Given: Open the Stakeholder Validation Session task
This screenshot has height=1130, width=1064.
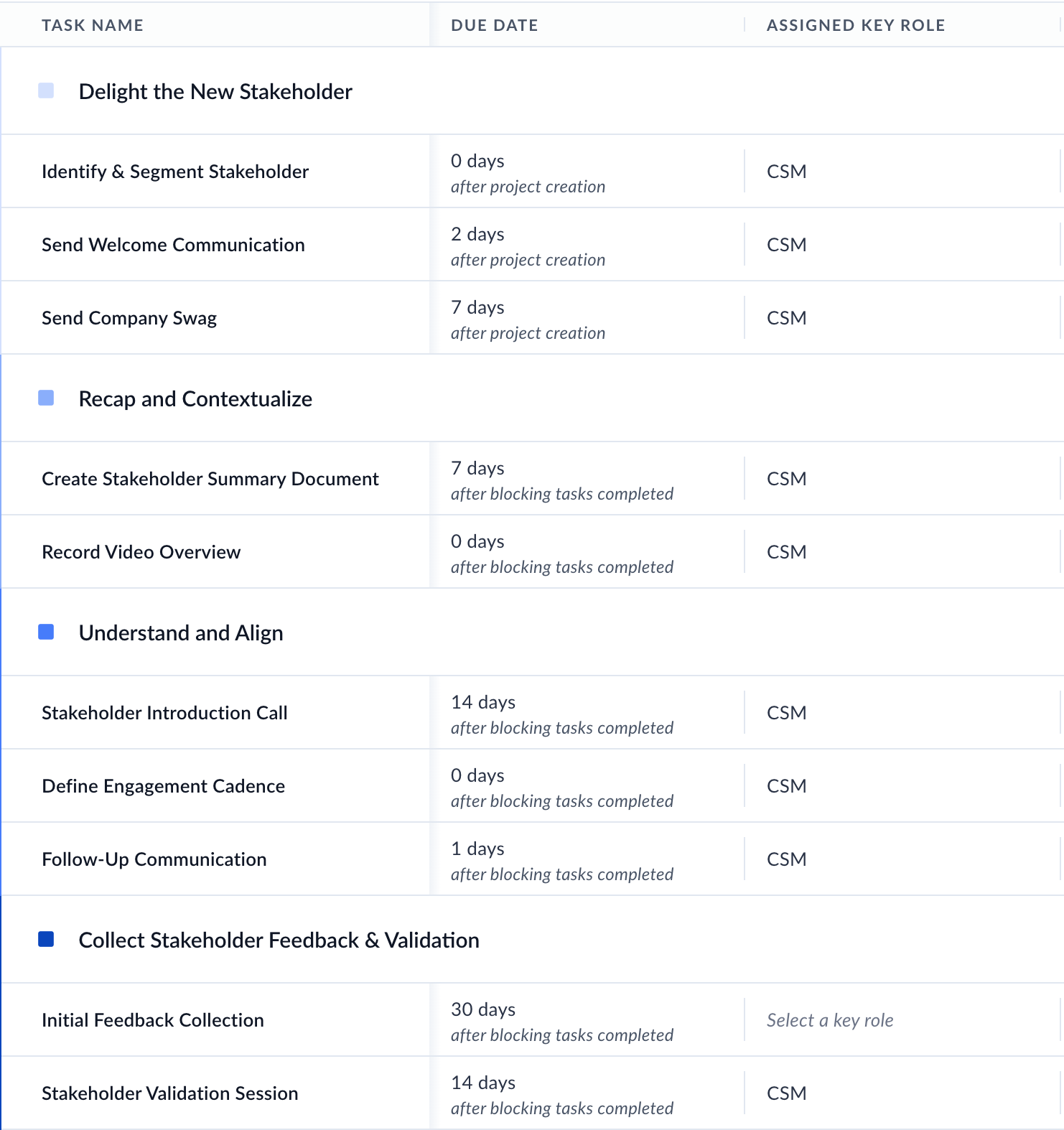Looking at the screenshot, I should click(x=169, y=1093).
